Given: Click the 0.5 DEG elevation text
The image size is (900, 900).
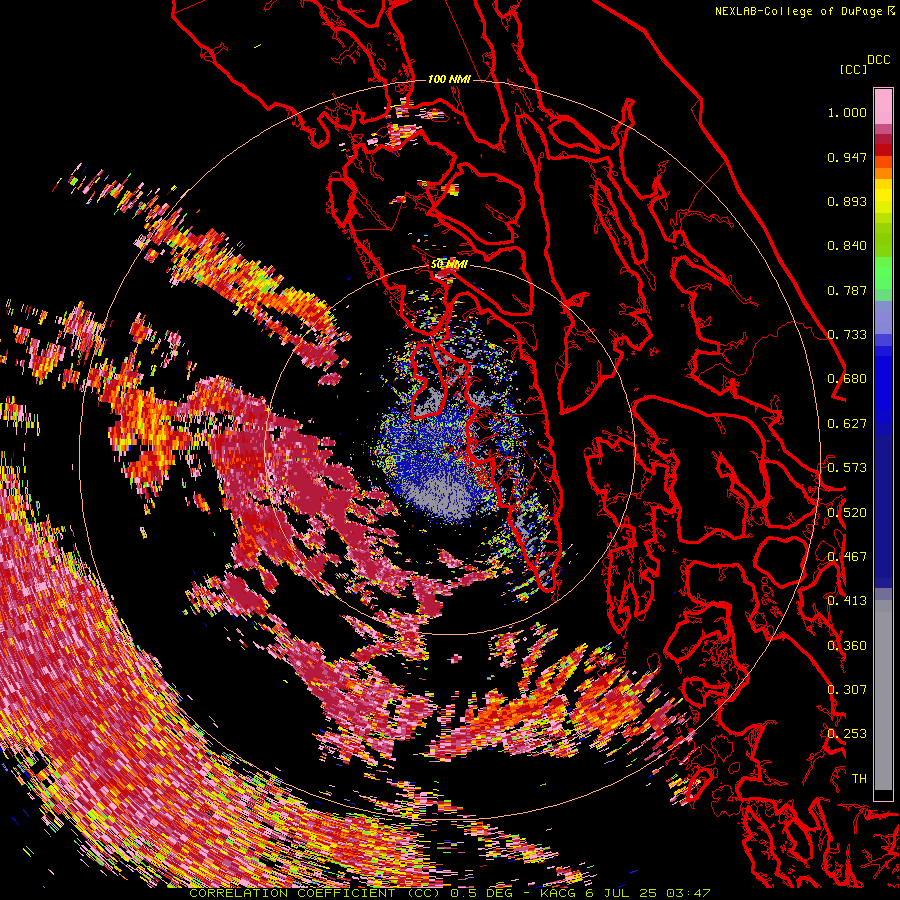Looking at the screenshot, I should coord(480,893).
